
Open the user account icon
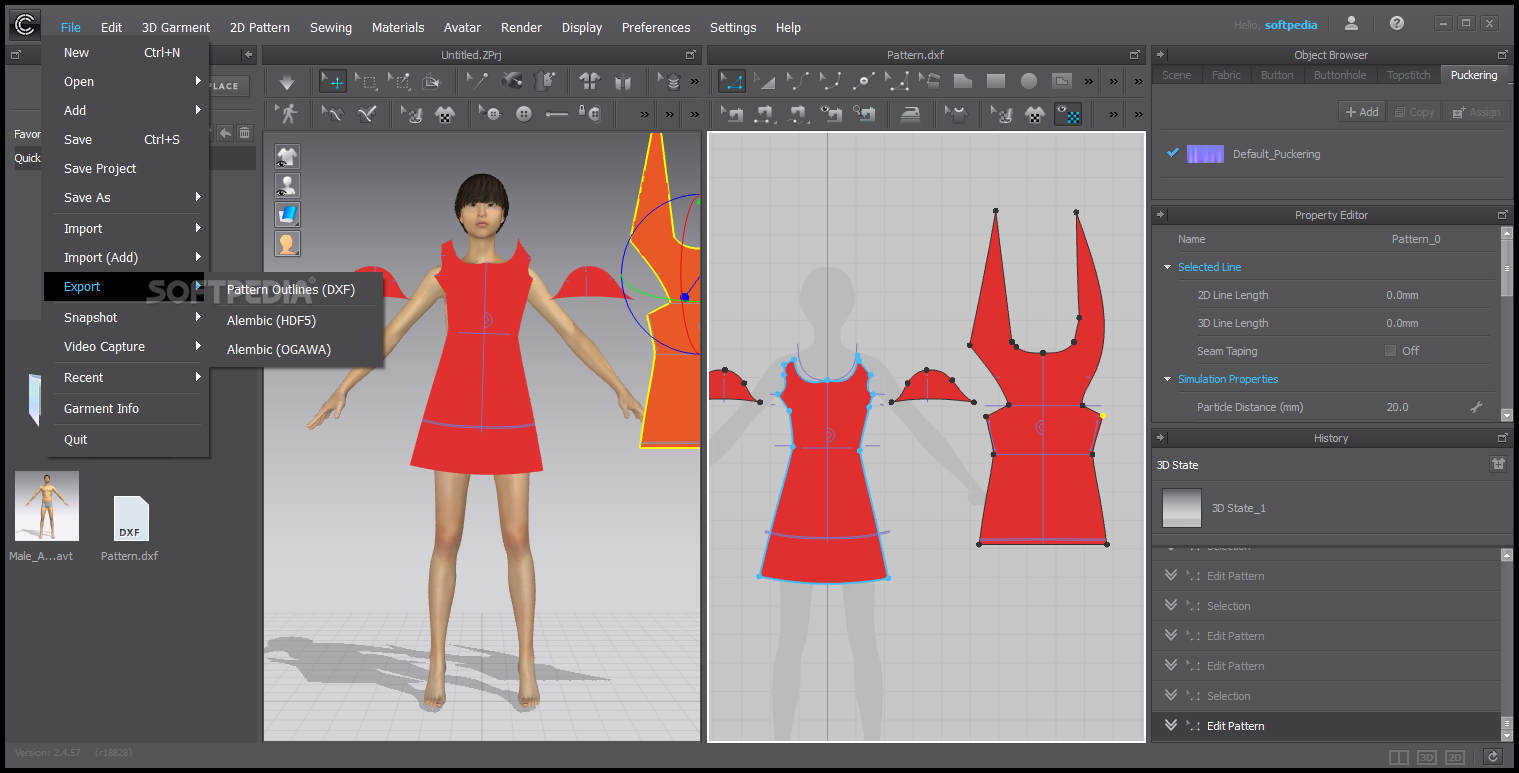tap(1351, 23)
